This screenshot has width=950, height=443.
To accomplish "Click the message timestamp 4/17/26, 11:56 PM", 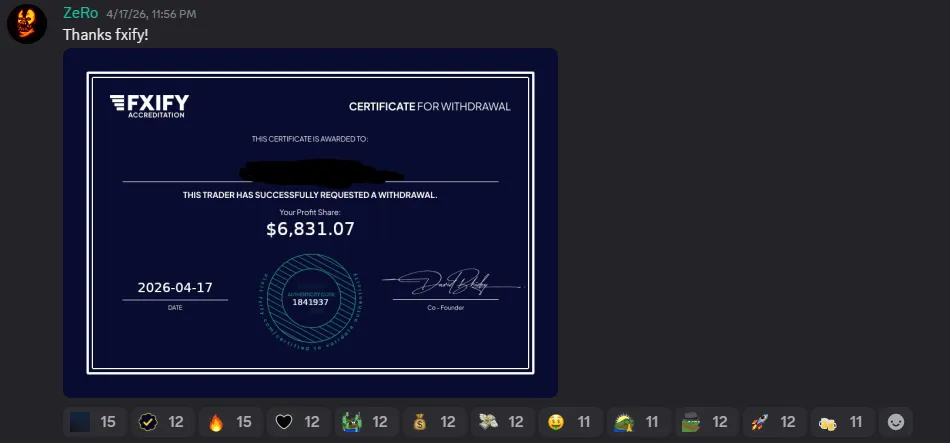I will pos(151,13).
